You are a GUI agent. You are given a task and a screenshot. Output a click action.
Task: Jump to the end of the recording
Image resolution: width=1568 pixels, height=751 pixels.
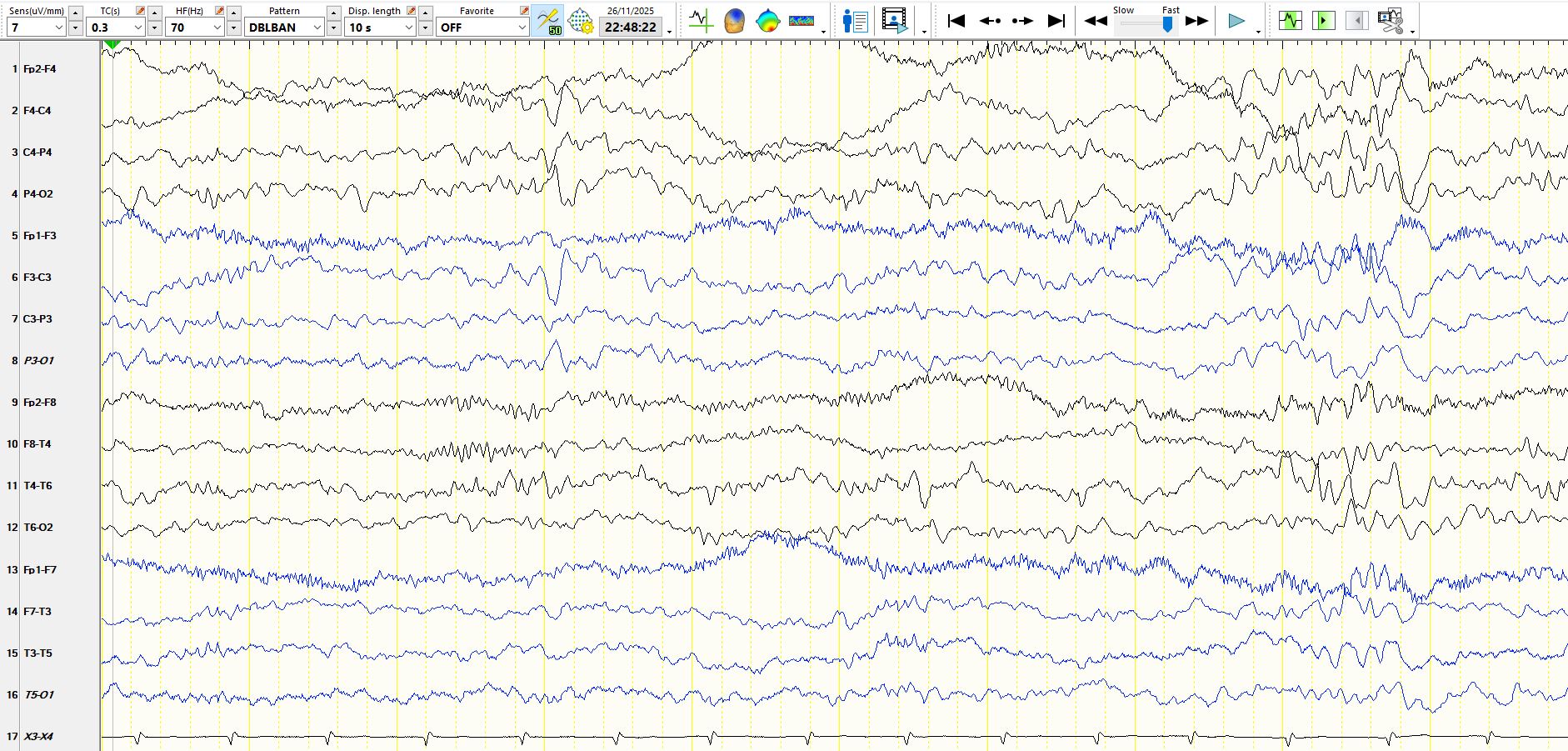coord(1056,20)
